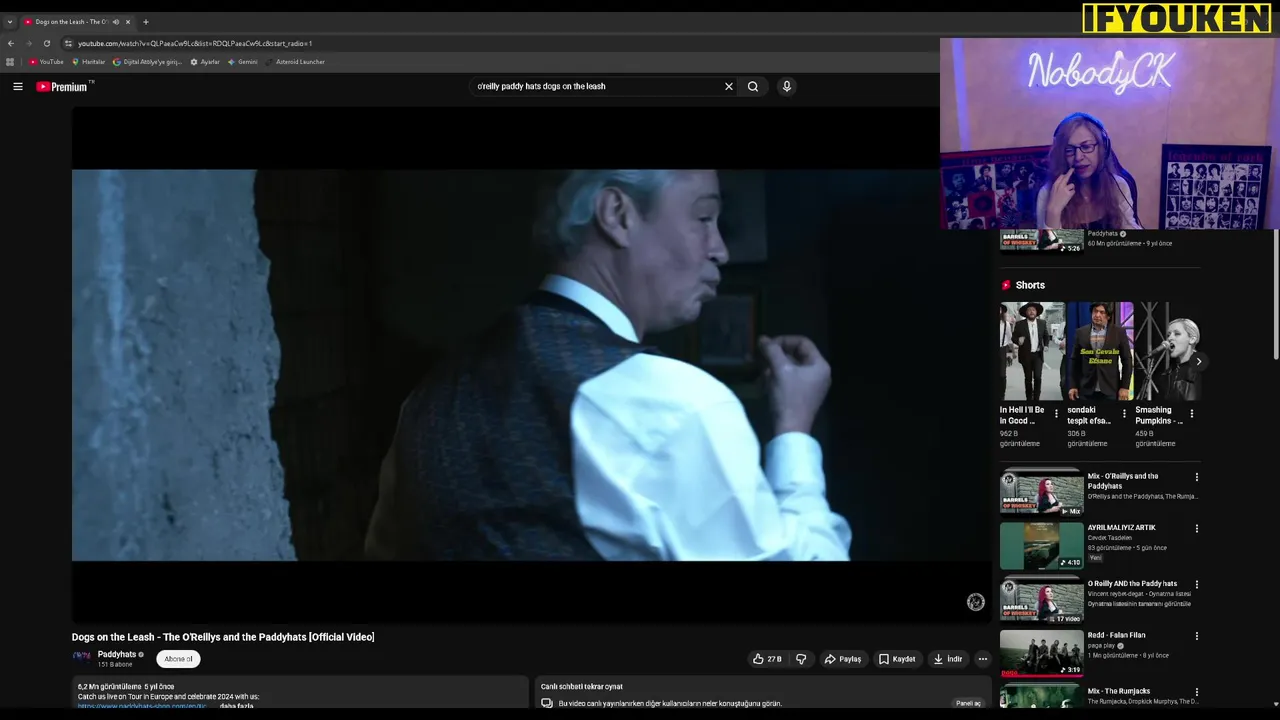The width and height of the screenshot is (1280, 720).
Task: Play the Redd - Falan Filan thumbnail
Action: [1041, 652]
